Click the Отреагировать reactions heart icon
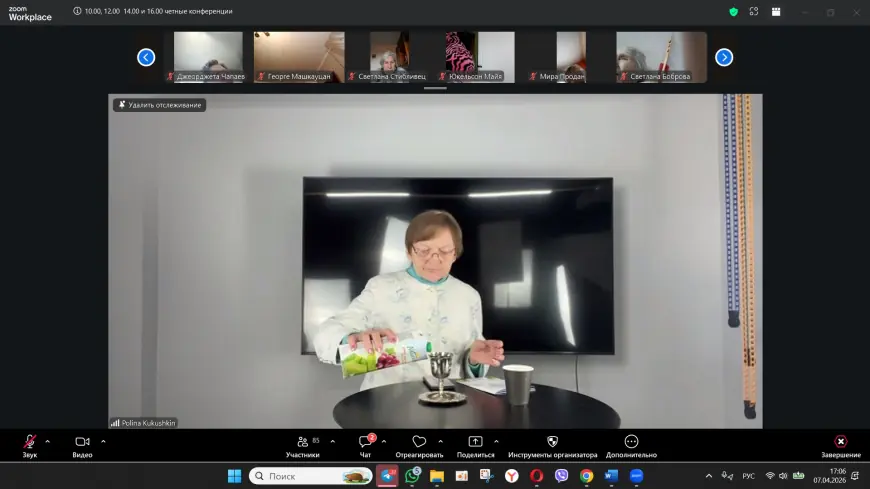Image resolution: width=870 pixels, height=489 pixels. [419, 442]
